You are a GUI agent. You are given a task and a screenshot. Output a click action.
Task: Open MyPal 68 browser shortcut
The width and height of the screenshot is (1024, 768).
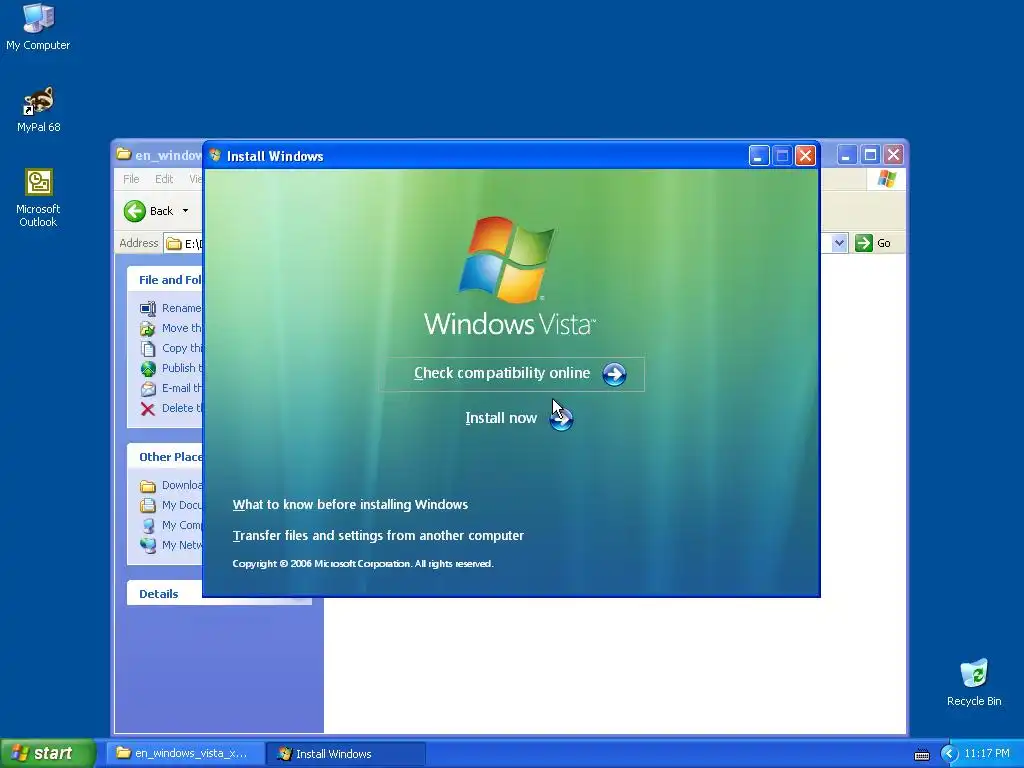[x=38, y=110]
